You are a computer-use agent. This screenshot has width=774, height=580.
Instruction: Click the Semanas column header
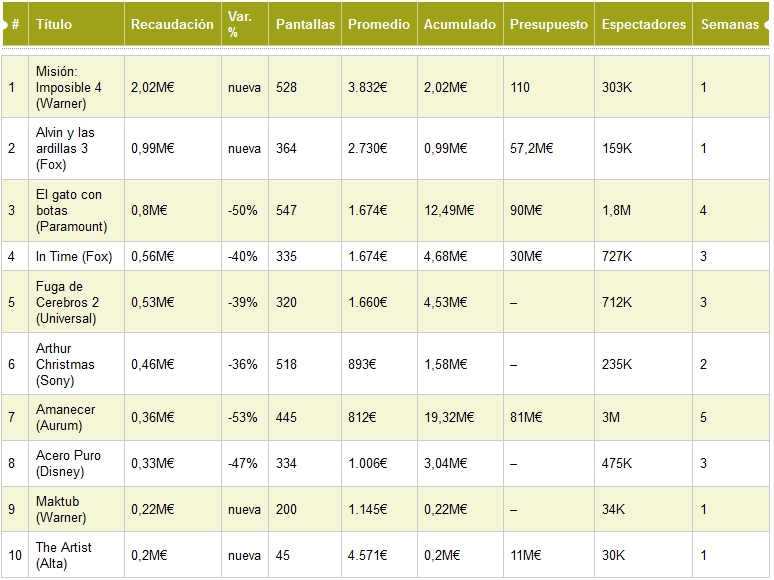730,24
